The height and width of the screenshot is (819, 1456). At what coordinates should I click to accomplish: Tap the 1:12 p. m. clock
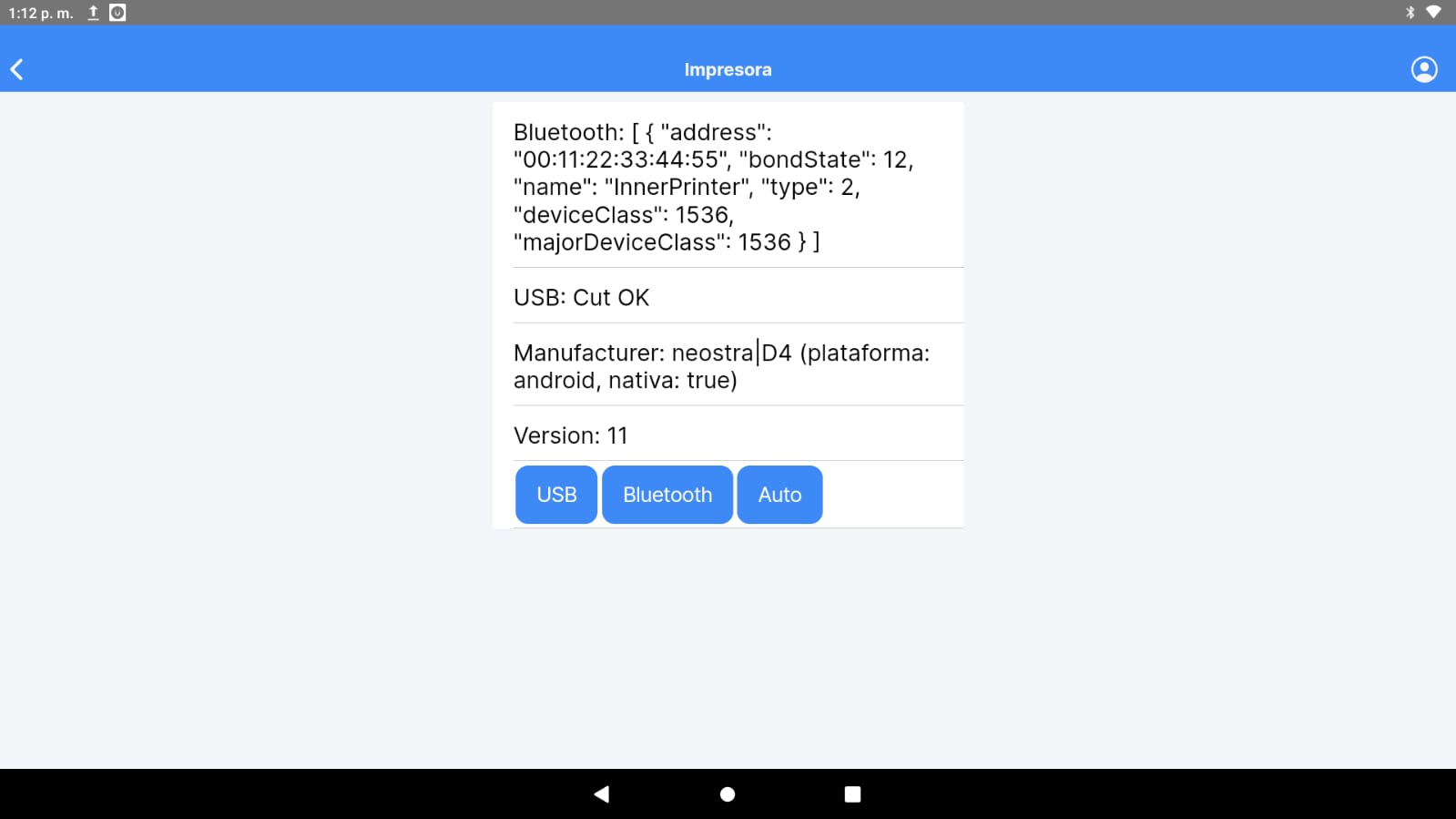(41, 13)
